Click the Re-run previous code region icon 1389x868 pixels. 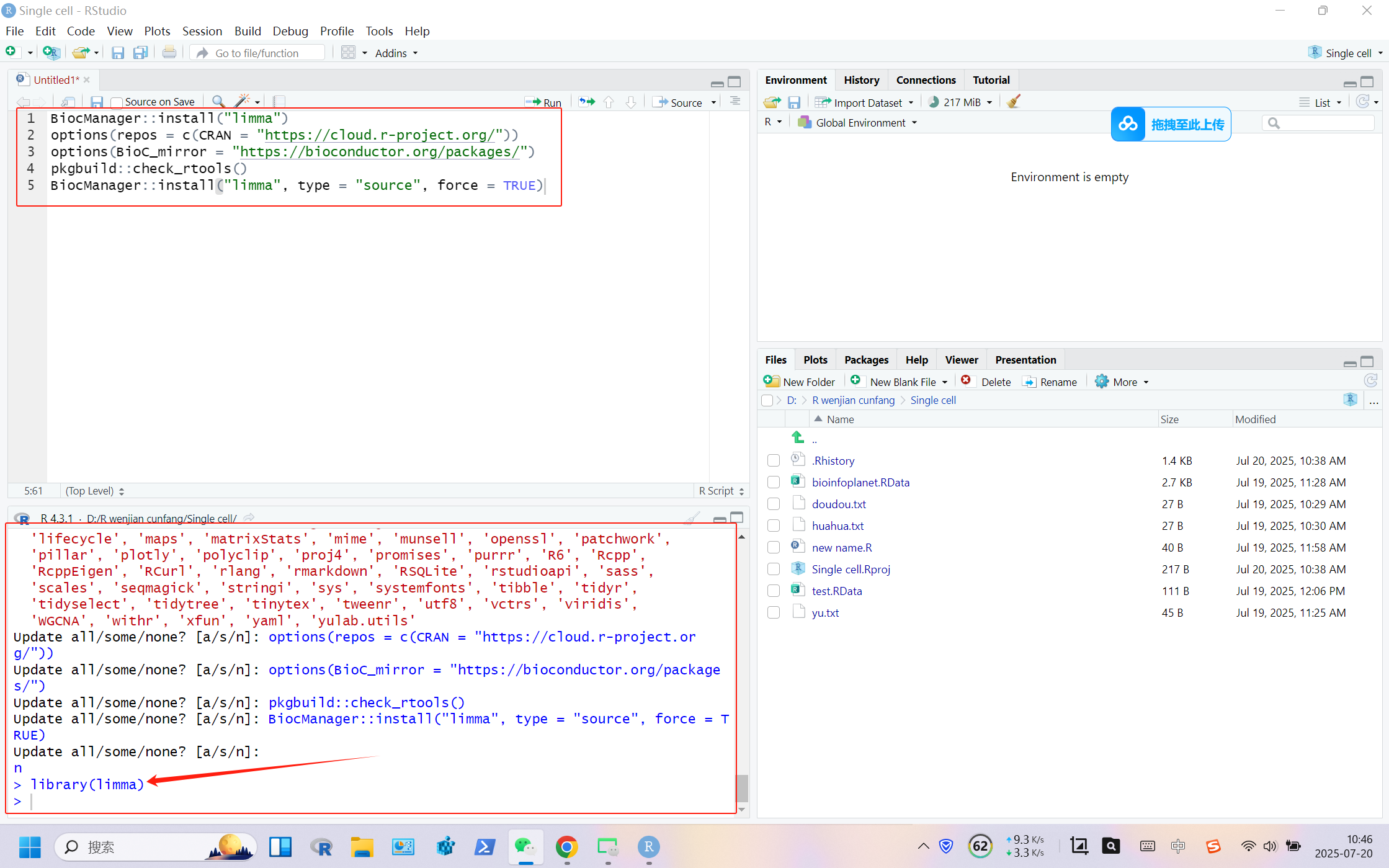tap(586, 102)
